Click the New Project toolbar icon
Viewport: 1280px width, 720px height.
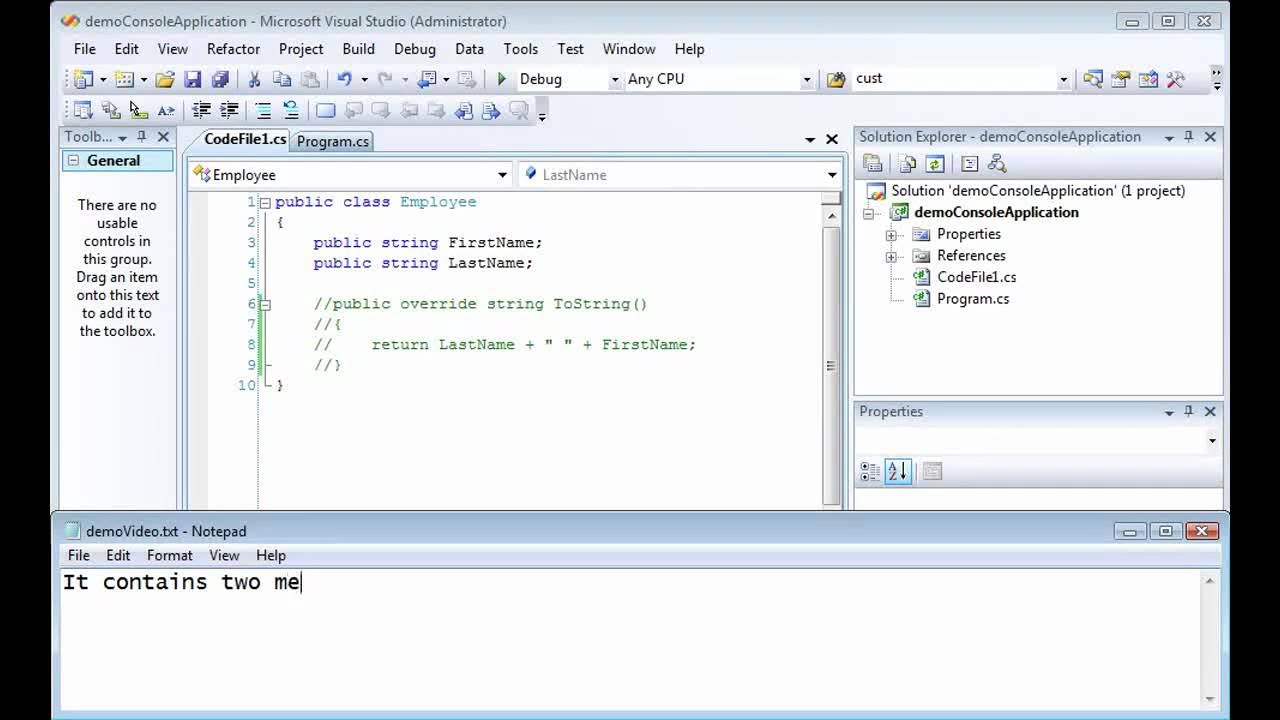(x=84, y=79)
